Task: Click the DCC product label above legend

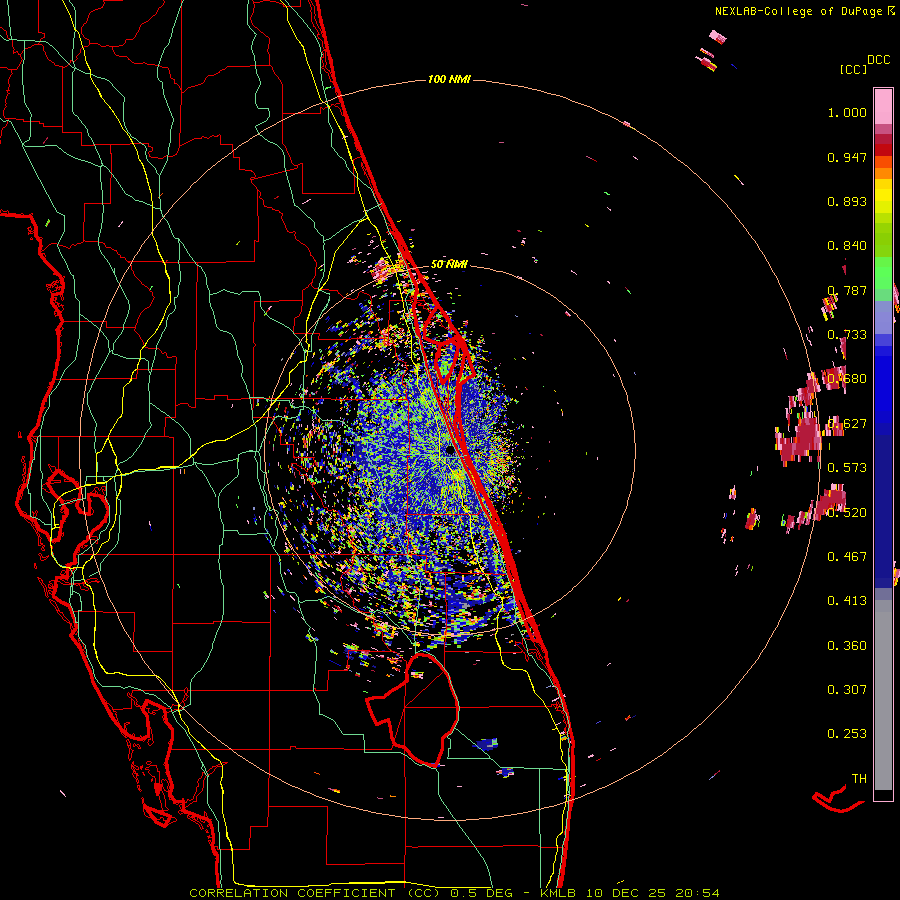Action: (878, 59)
